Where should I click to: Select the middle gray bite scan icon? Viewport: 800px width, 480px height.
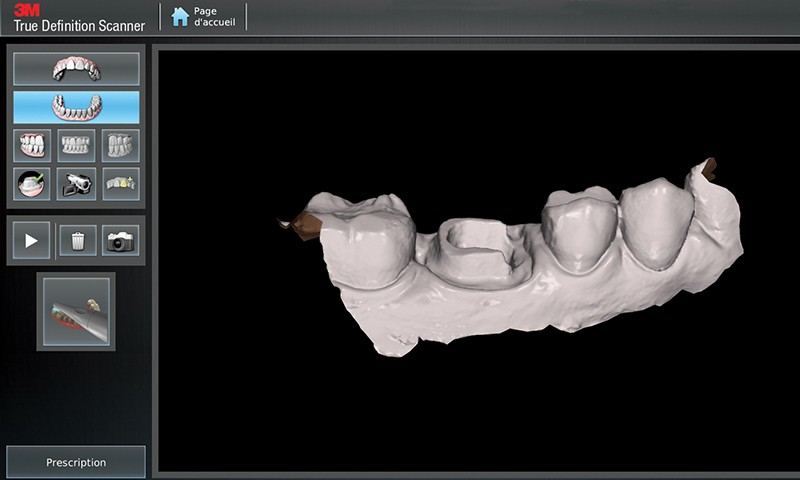76,145
